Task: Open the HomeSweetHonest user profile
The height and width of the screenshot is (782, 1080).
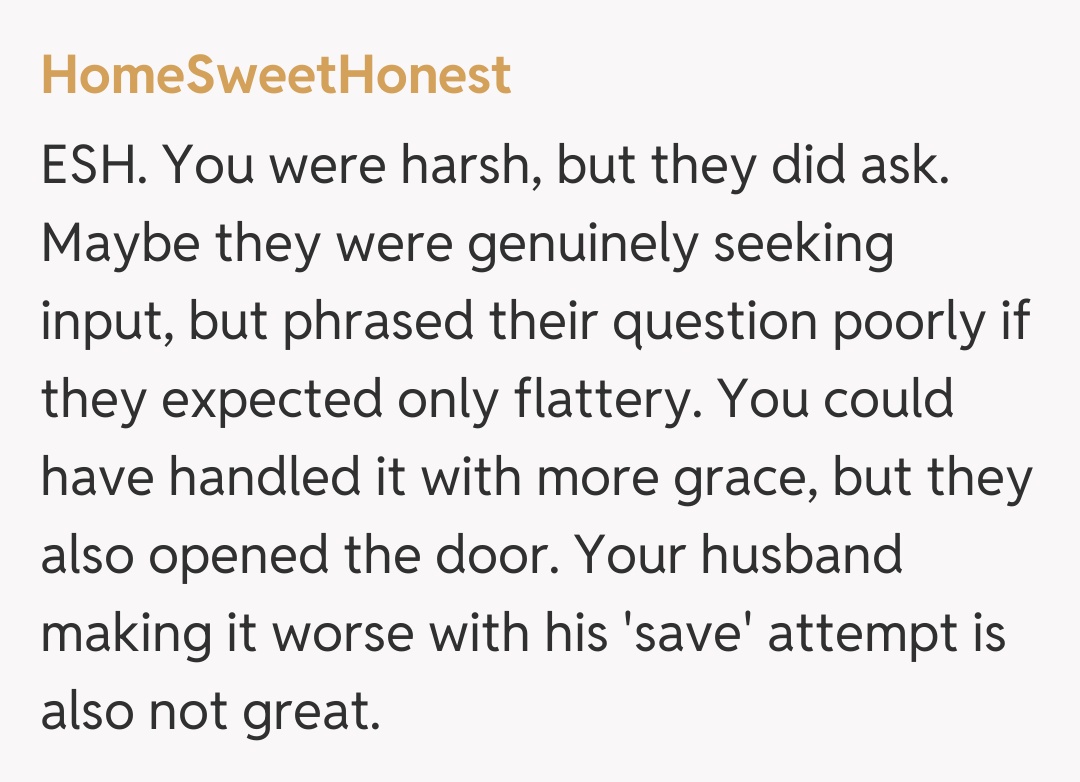Action: tap(276, 76)
